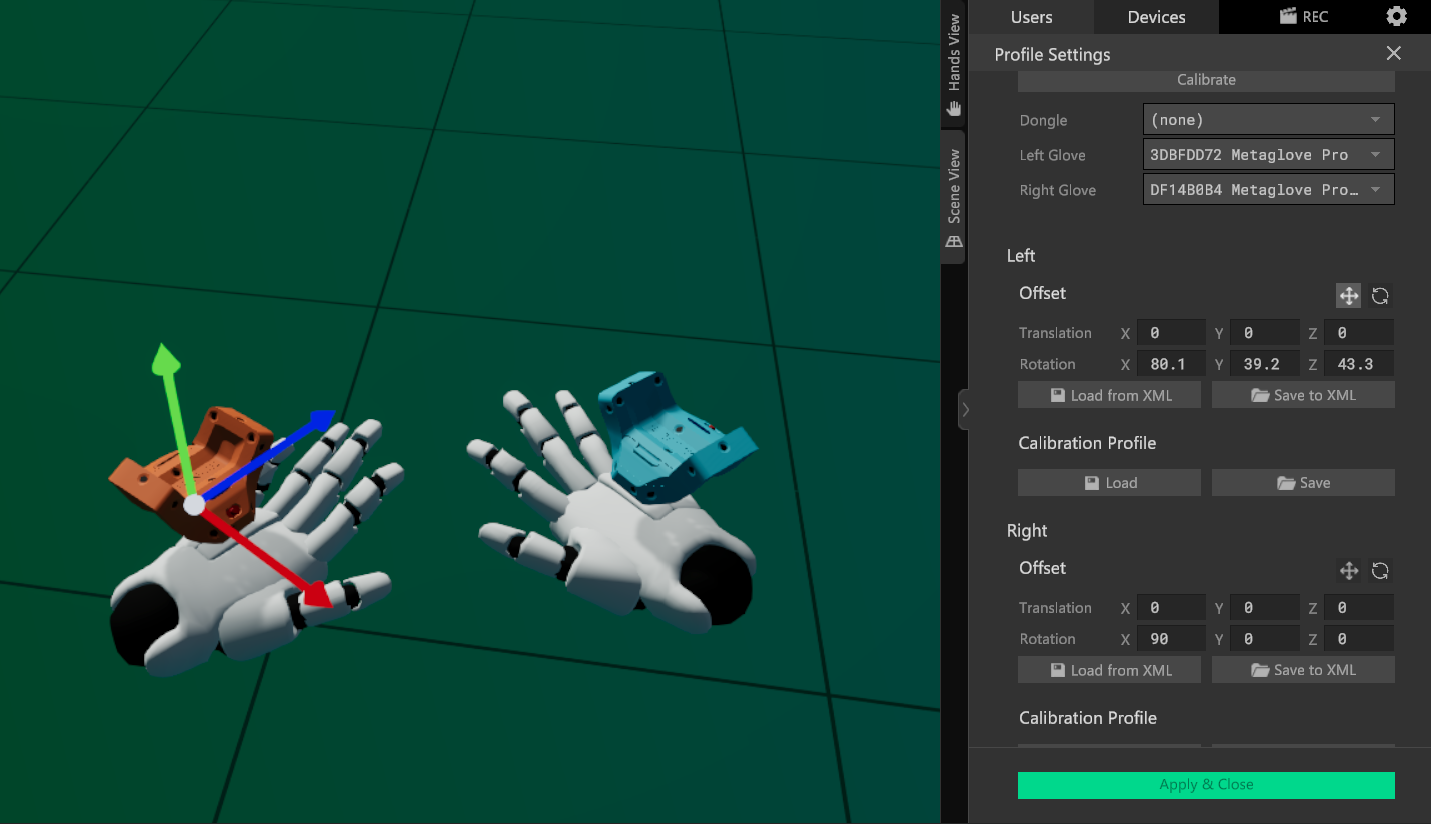Switch to Hands View side tab

pos(954,64)
